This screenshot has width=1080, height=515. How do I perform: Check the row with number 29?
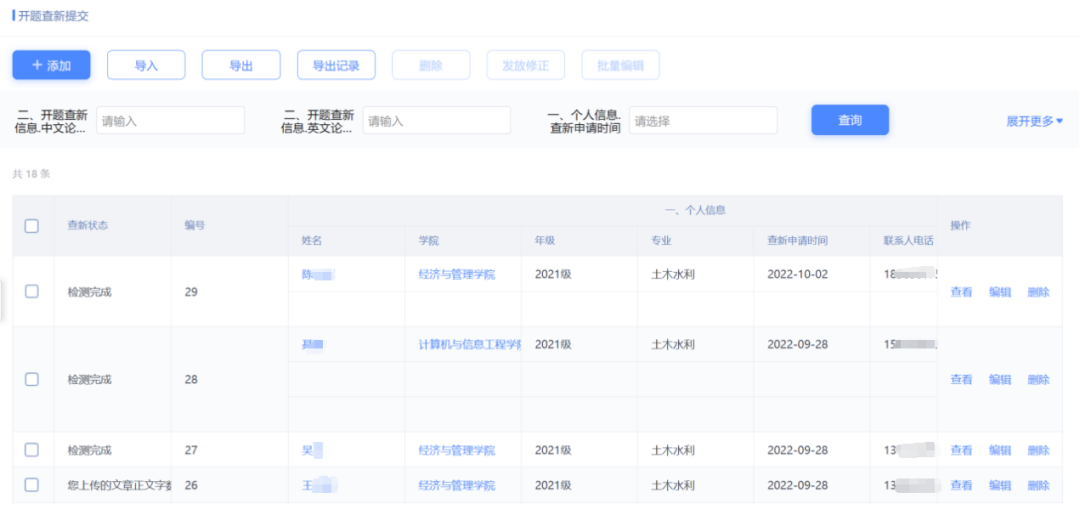[32, 291]
